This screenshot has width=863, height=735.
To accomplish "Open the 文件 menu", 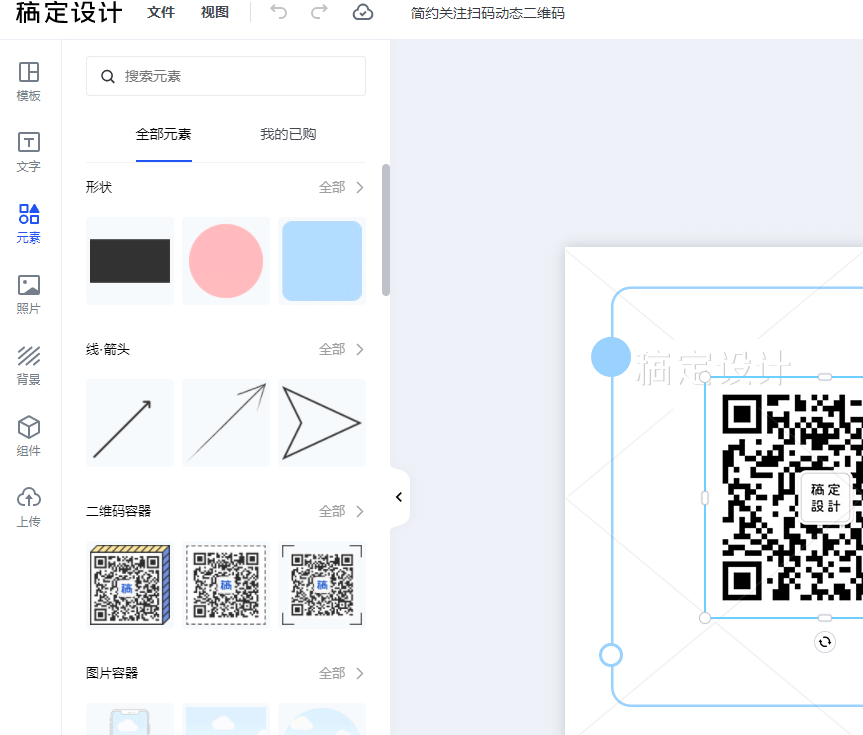I will point(161,12).
